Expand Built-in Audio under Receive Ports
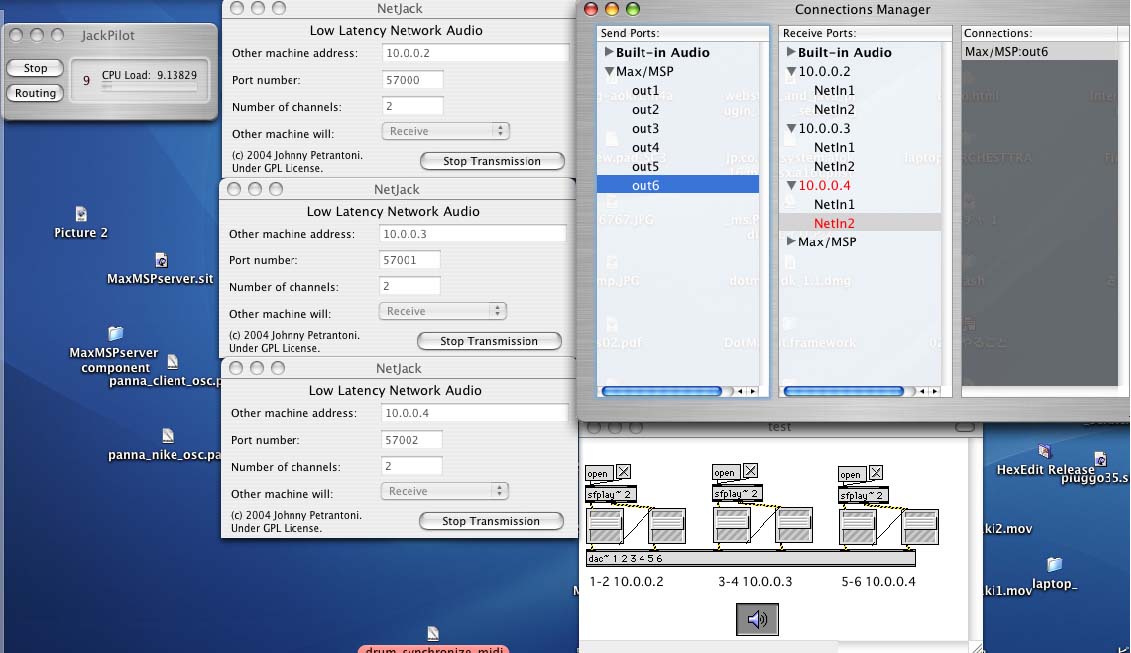Screen dimensions: 1131x653 [791, 52]
